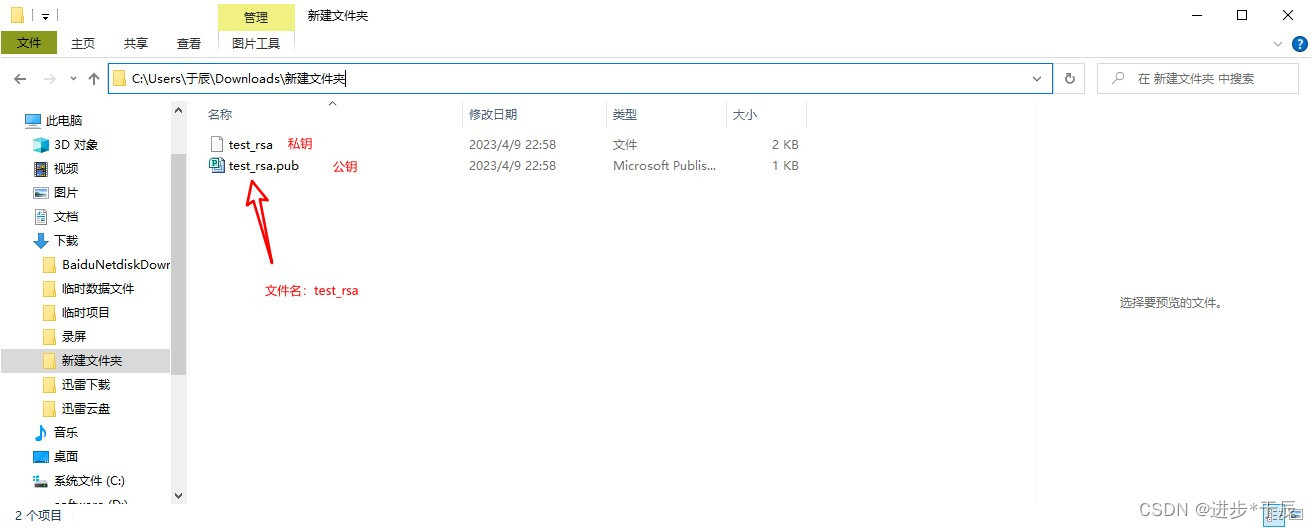Screen dimensions: 1312x528
Task: Open 3D 对象 in the navigation pane
Action: point(76,145)
